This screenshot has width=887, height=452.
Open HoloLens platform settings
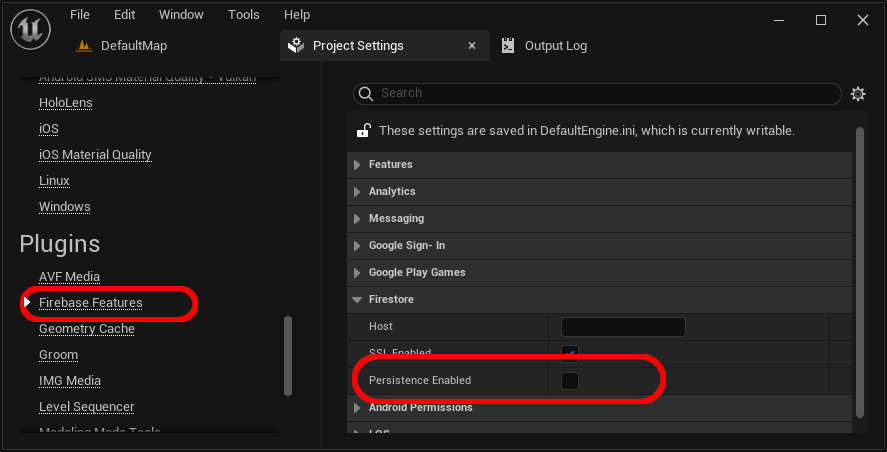pos(66,103)
